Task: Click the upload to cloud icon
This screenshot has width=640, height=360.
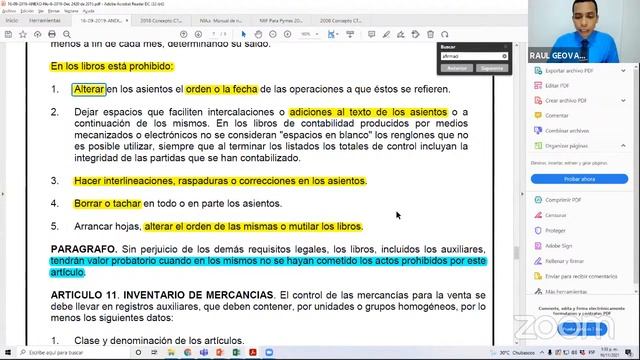Action: coord(38,35)
